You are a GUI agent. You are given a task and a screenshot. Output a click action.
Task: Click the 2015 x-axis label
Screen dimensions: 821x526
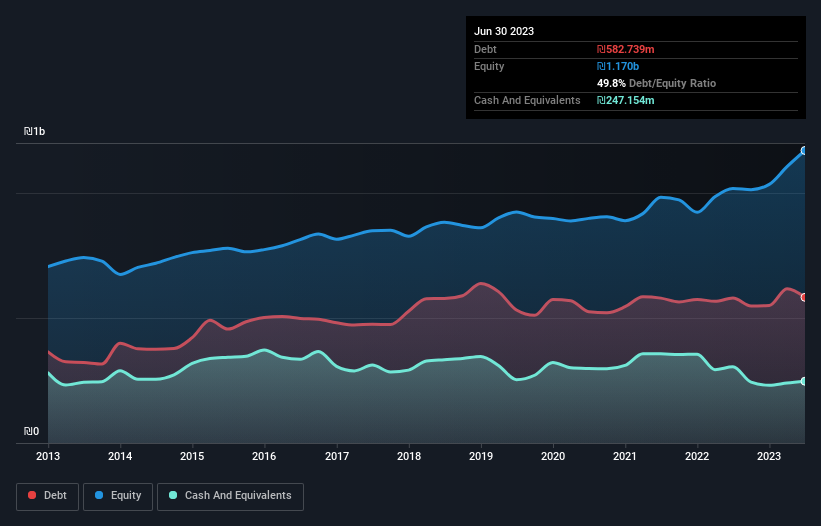(x=192, y=456)
